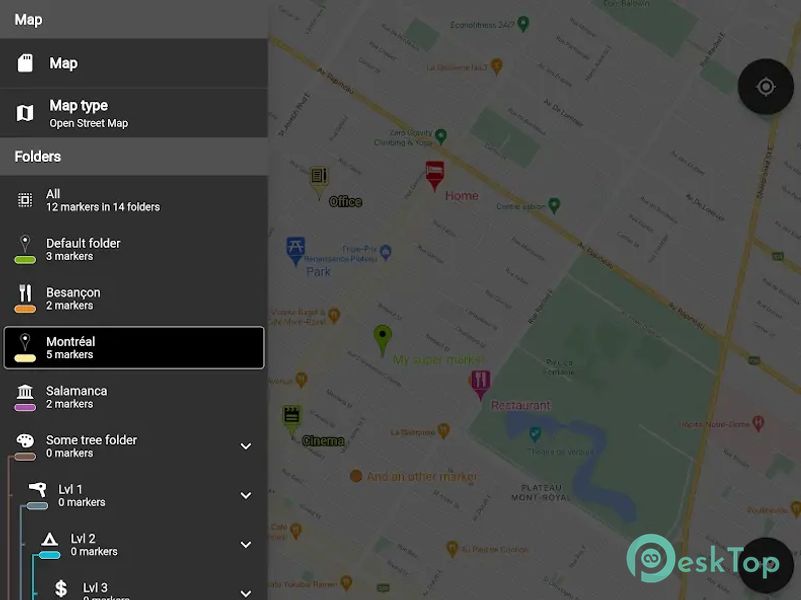Click the tent icon for Lvl 2
The image size is (801, 600).
[x=50, y=539]
